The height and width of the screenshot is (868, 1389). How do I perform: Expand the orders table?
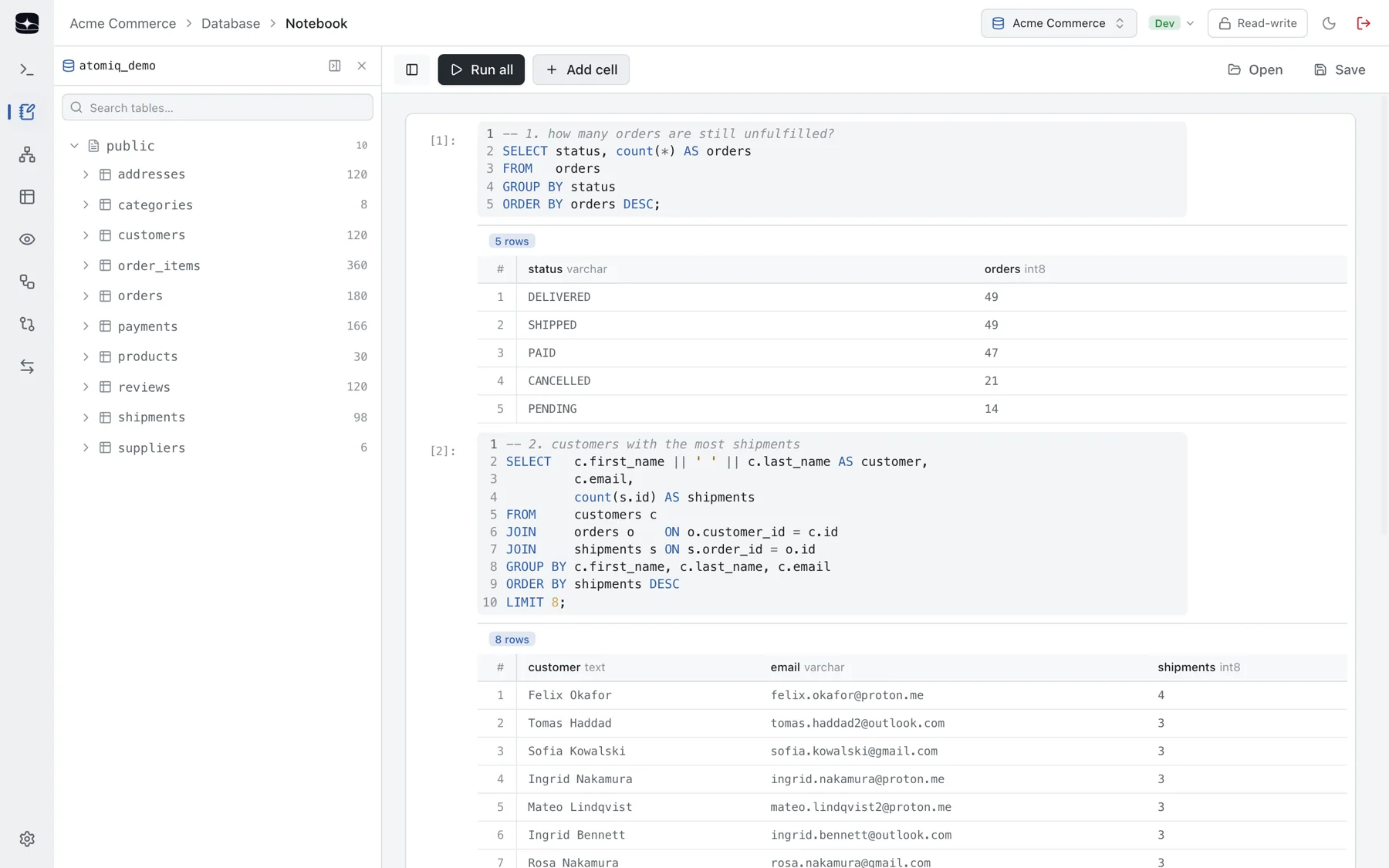[x=86, y=296]
